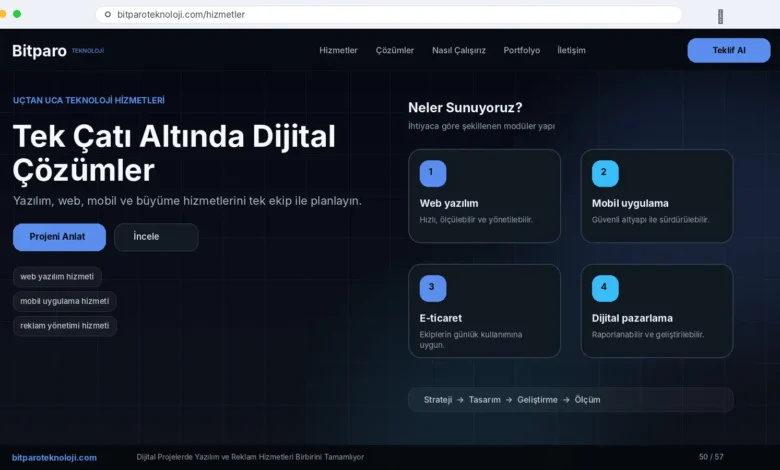Image resolution: width=780 pixels, height=470 pixels.
Task: Click the Teklif Al button
Action: 729,50
